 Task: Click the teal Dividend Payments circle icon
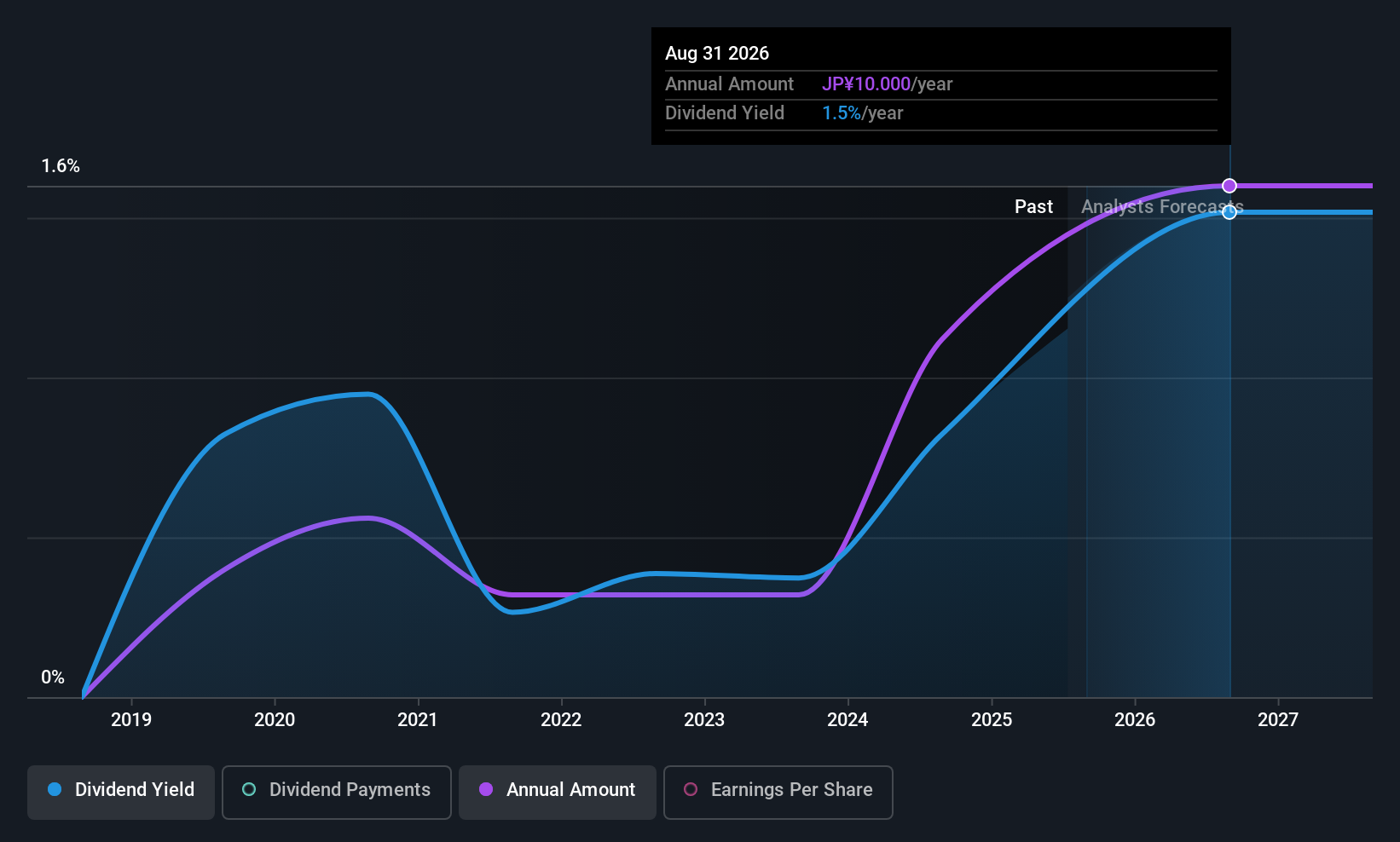tap(249, 789)
